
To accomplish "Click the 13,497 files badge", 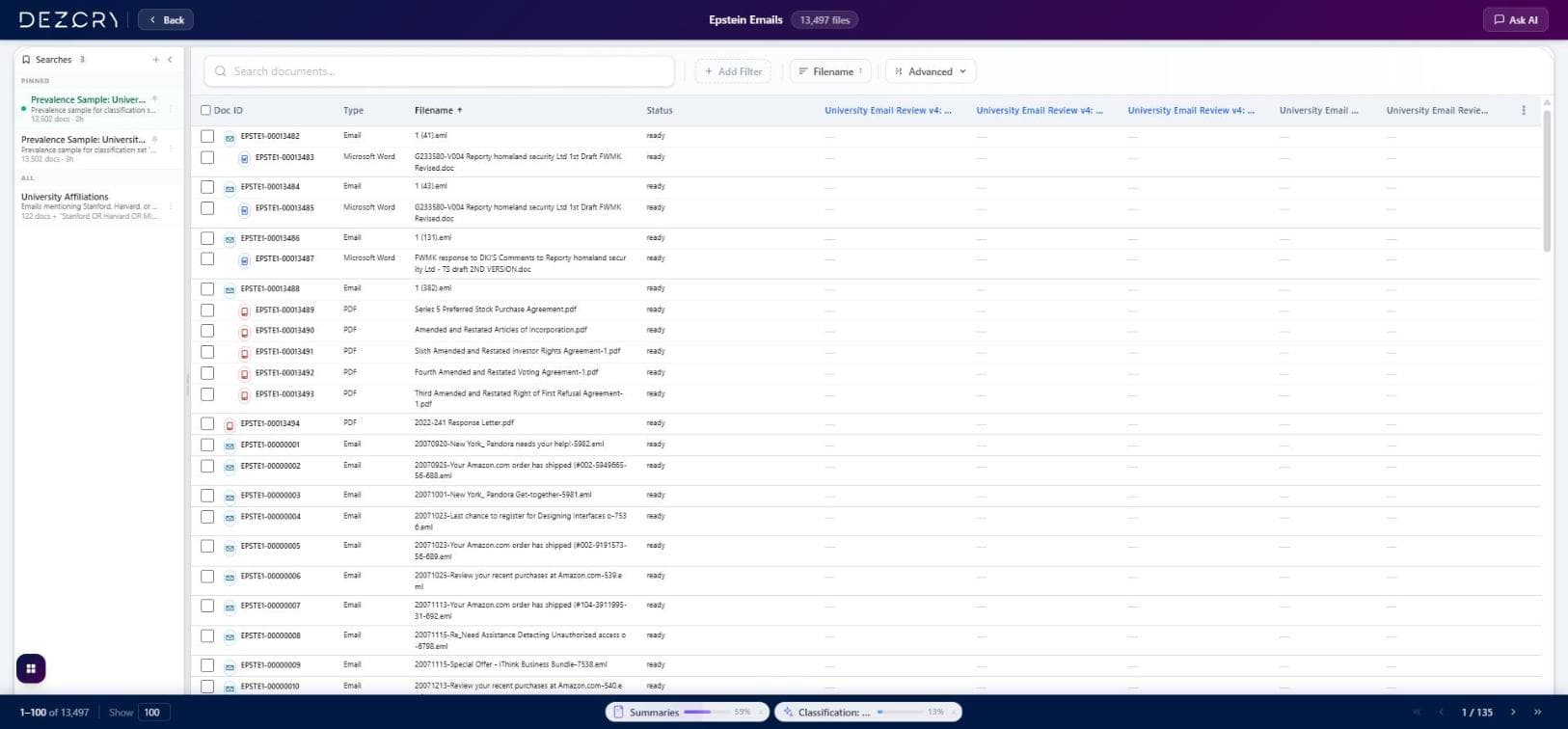I will coord(825,19).
